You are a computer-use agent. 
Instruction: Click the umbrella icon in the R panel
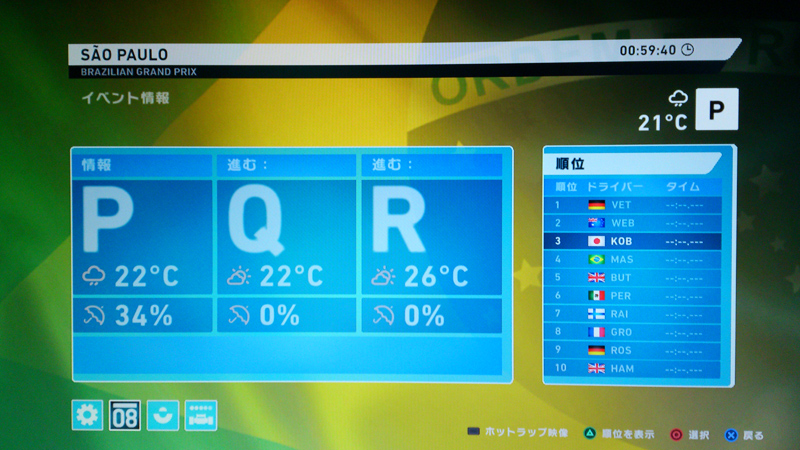click(384, 316)
